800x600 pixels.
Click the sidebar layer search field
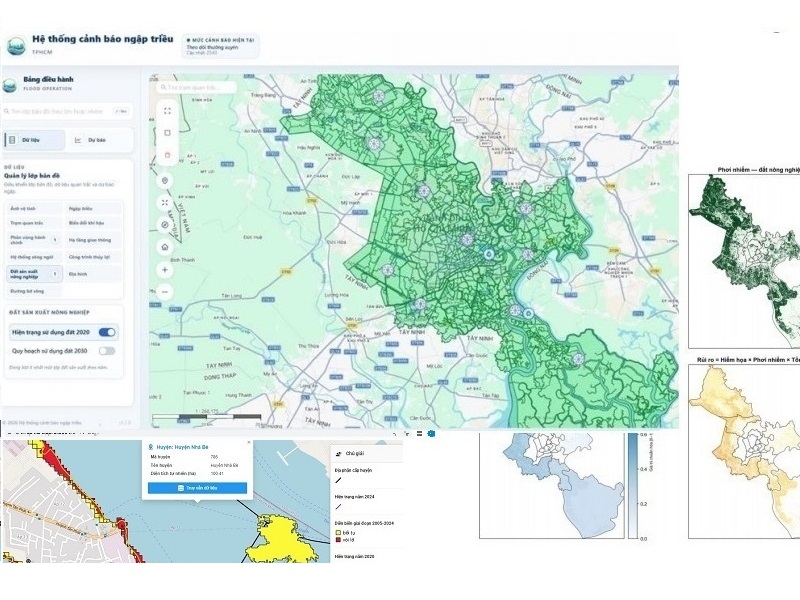tap(66, 111)
